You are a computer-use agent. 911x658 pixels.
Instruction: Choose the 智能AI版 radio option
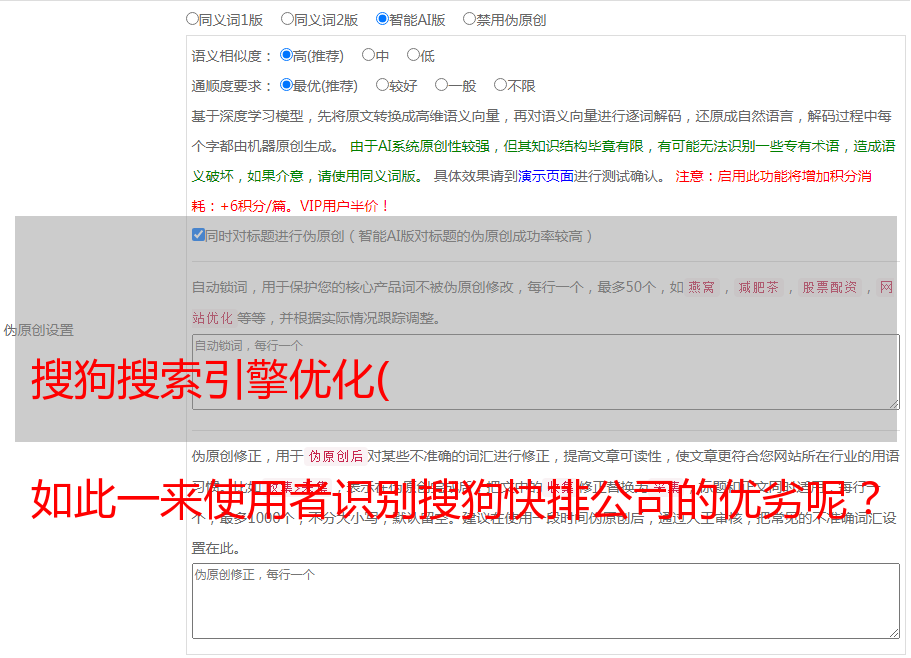(x=382, y=19)
